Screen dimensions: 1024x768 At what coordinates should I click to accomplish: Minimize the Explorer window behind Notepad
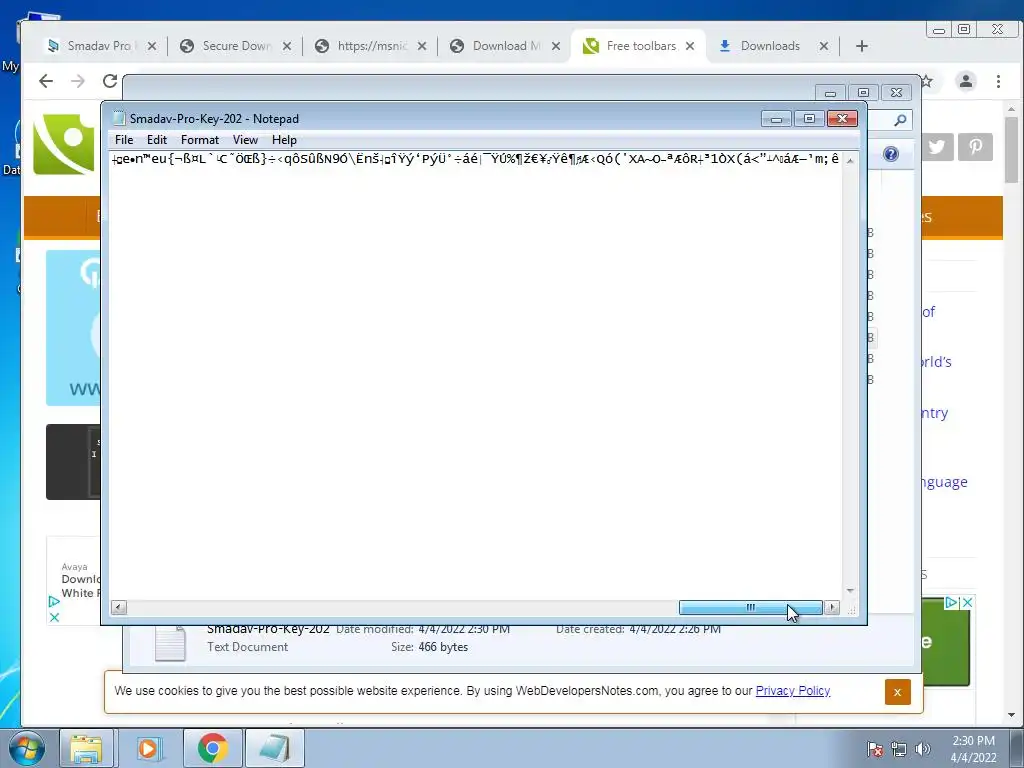coord(830,93)
